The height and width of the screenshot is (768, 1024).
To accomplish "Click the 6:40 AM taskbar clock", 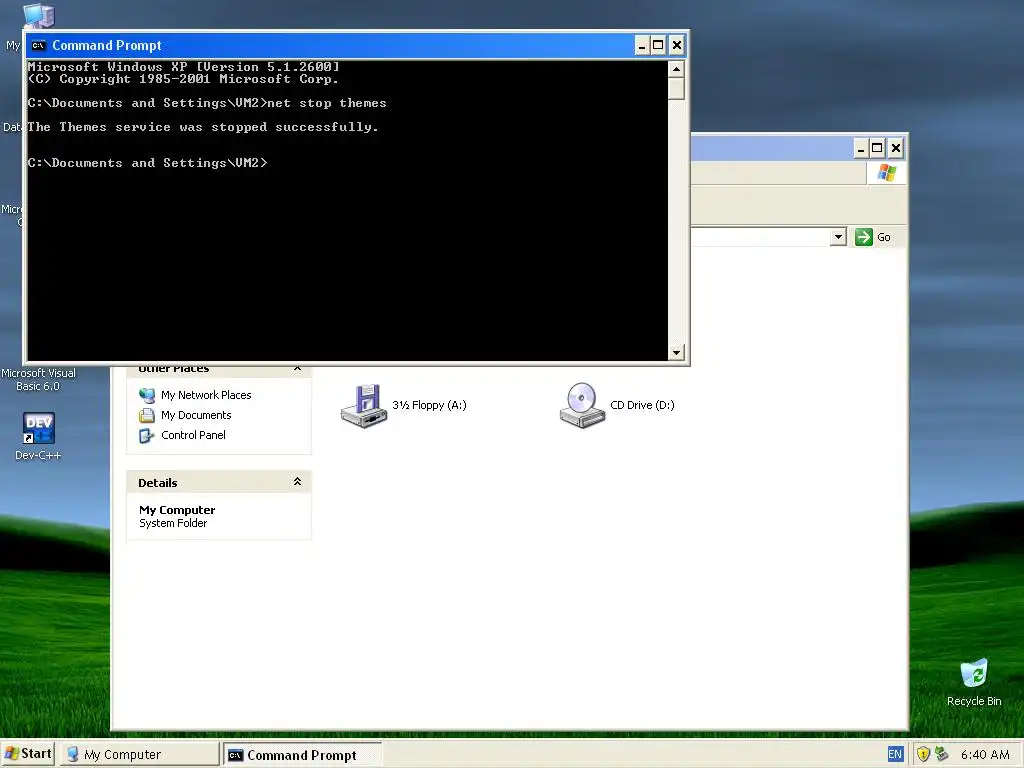I will [985, 754].
